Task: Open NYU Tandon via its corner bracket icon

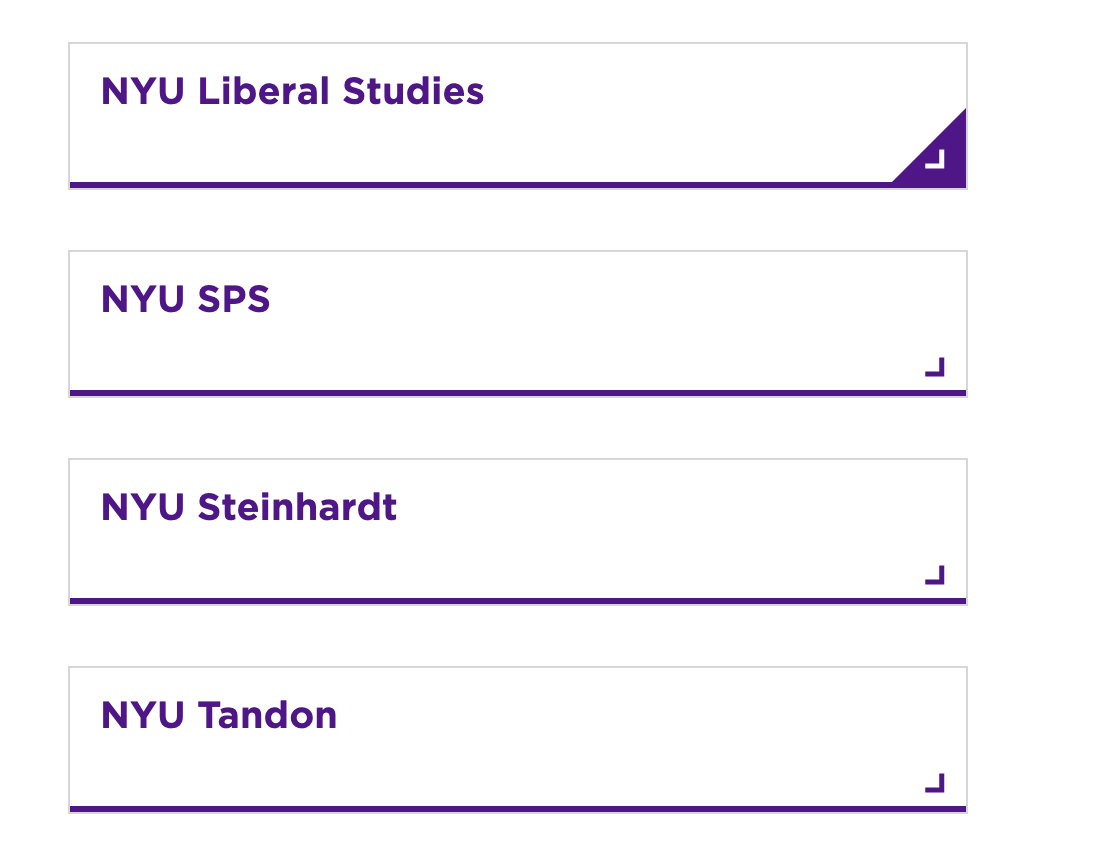Action: [x=935, y=783]
